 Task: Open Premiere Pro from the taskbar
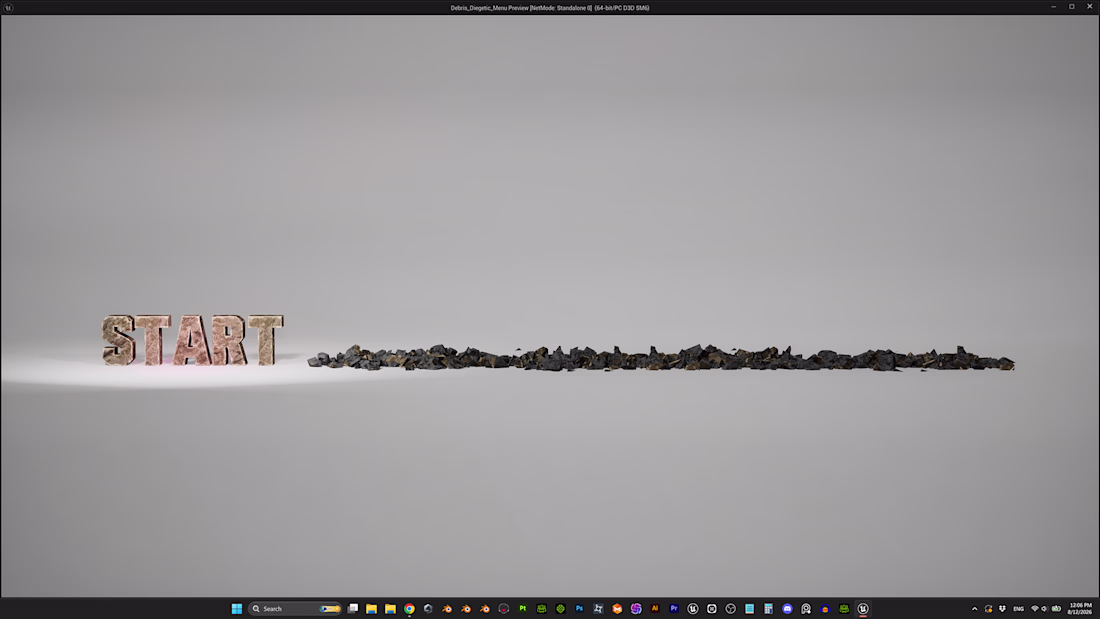coord(674,608)
